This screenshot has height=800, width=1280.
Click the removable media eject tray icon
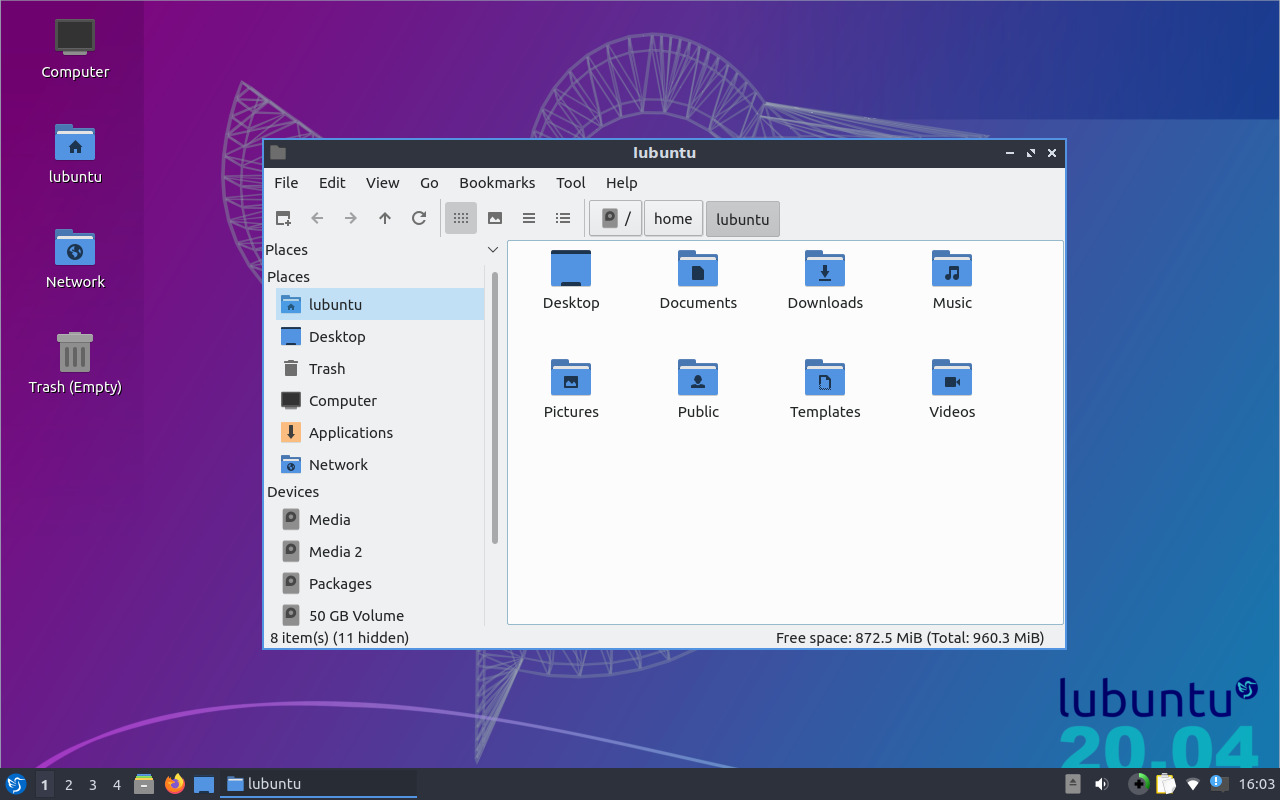coord(1073,784)
